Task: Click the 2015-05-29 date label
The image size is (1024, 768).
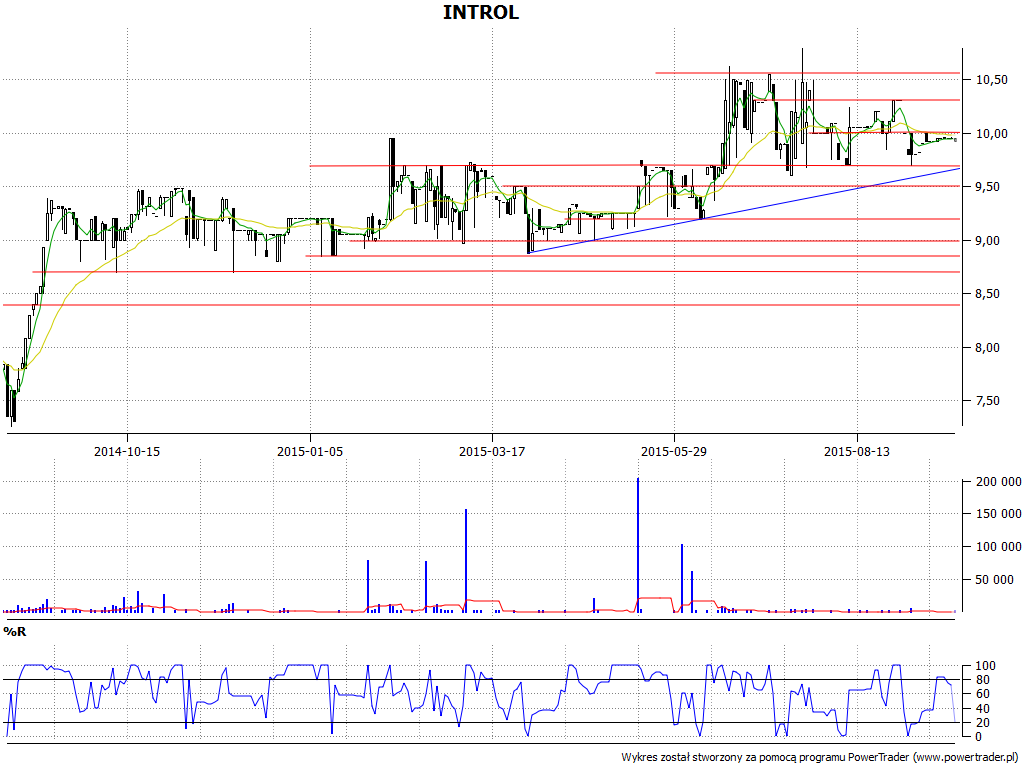Action: coord(674,451)
